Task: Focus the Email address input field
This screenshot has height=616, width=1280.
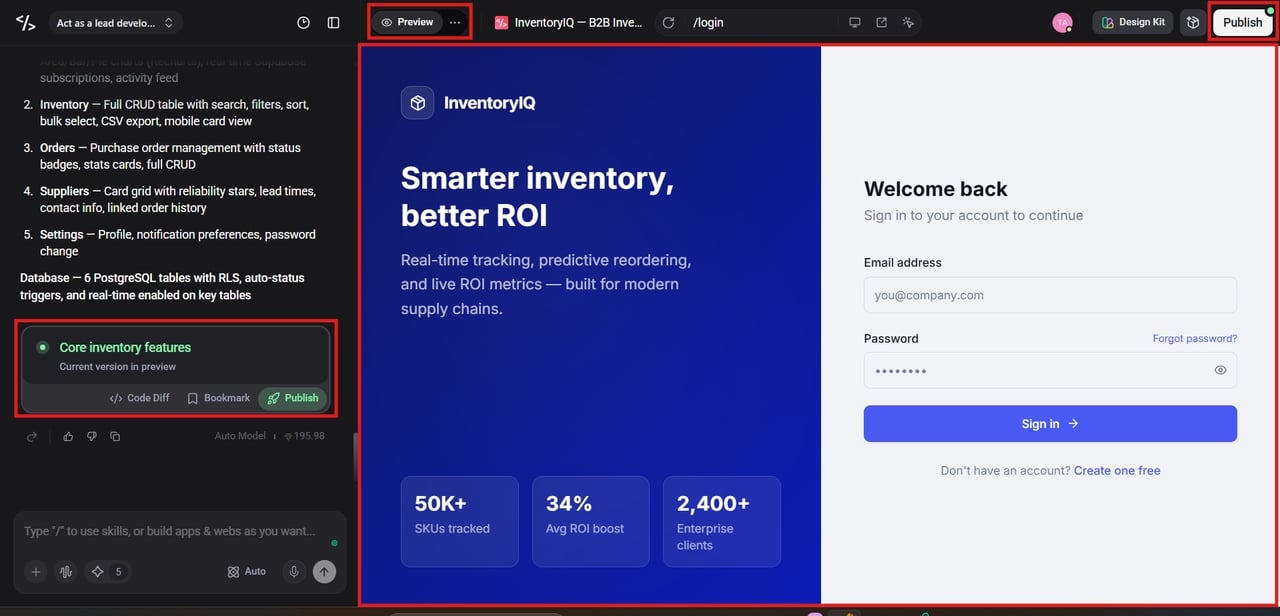Action: tap(1050, 295)
